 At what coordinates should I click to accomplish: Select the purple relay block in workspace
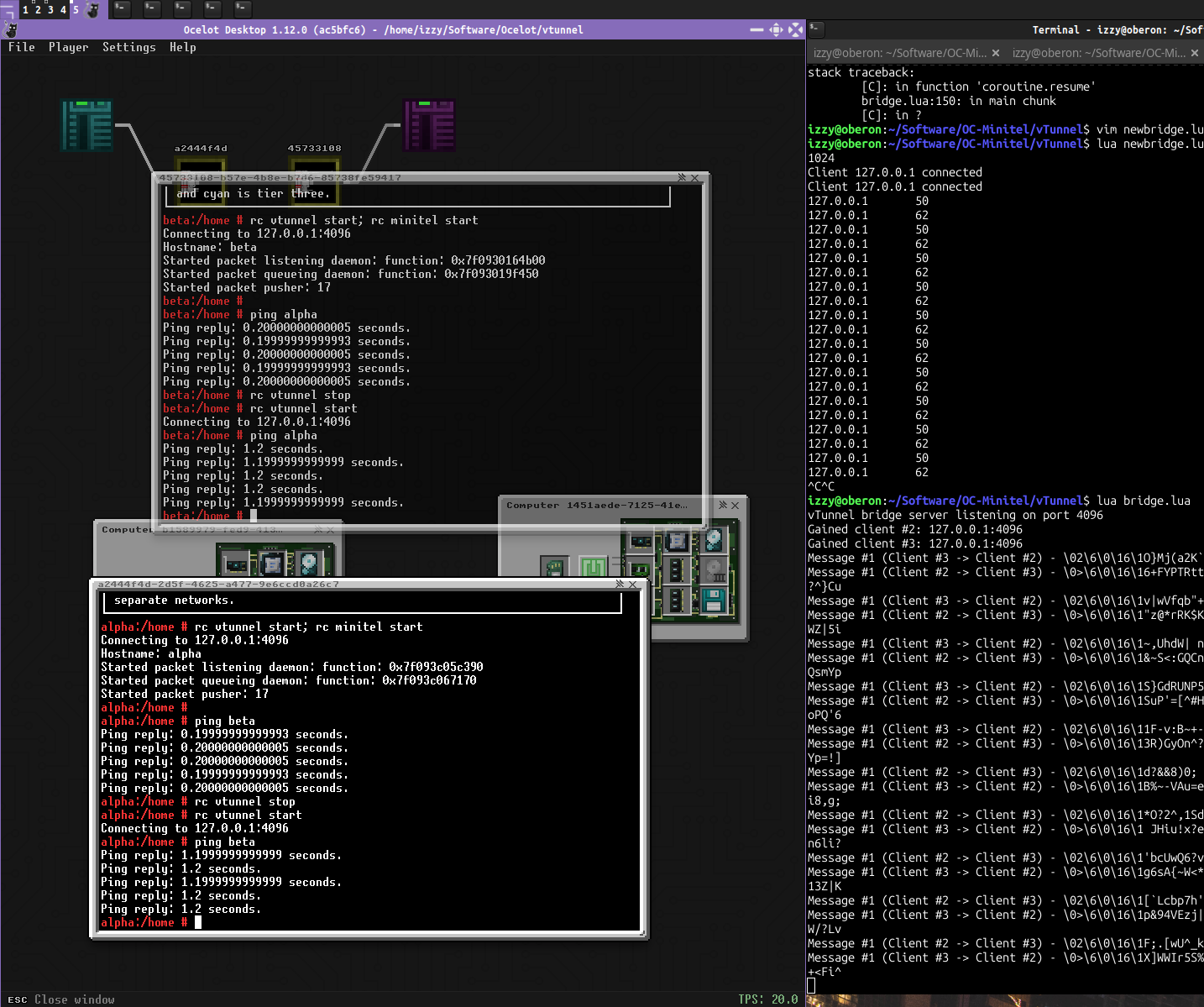coord(429,126)
